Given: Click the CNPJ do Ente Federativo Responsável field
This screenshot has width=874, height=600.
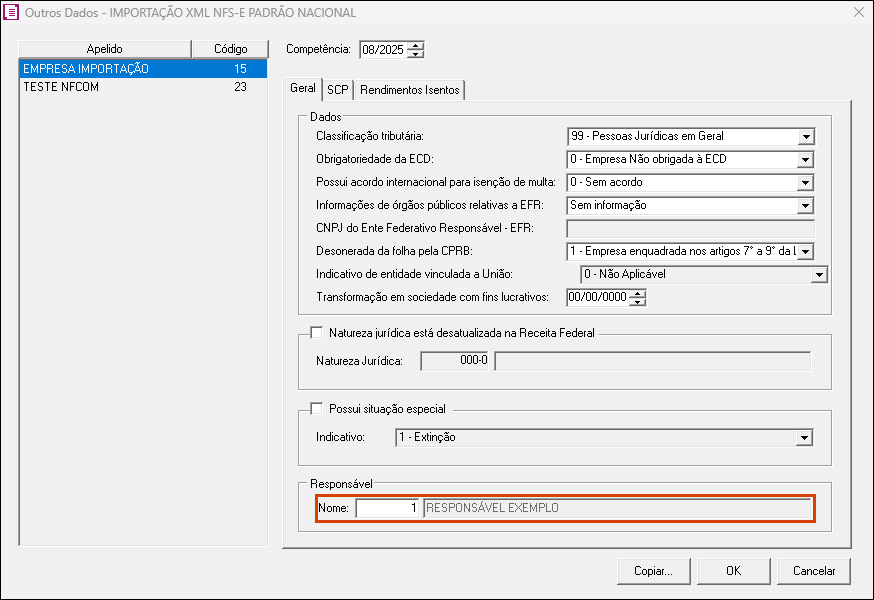Looking at the screenshot, I should [690, 229].
